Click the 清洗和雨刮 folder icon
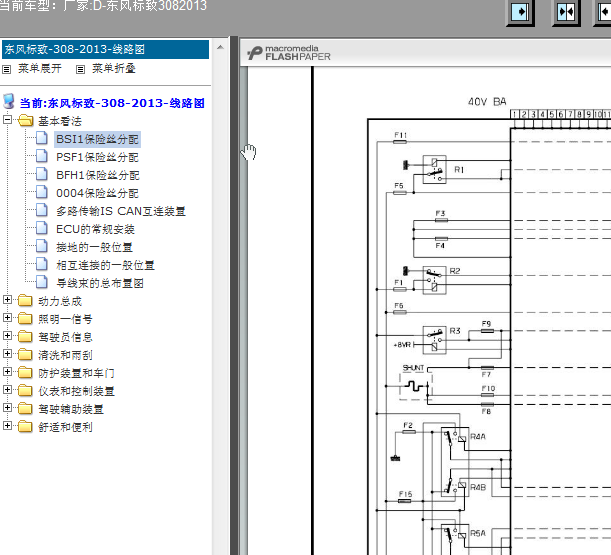The height and width of the screenshot is (555, 611). pyautogui.click(x=25, y=355)
